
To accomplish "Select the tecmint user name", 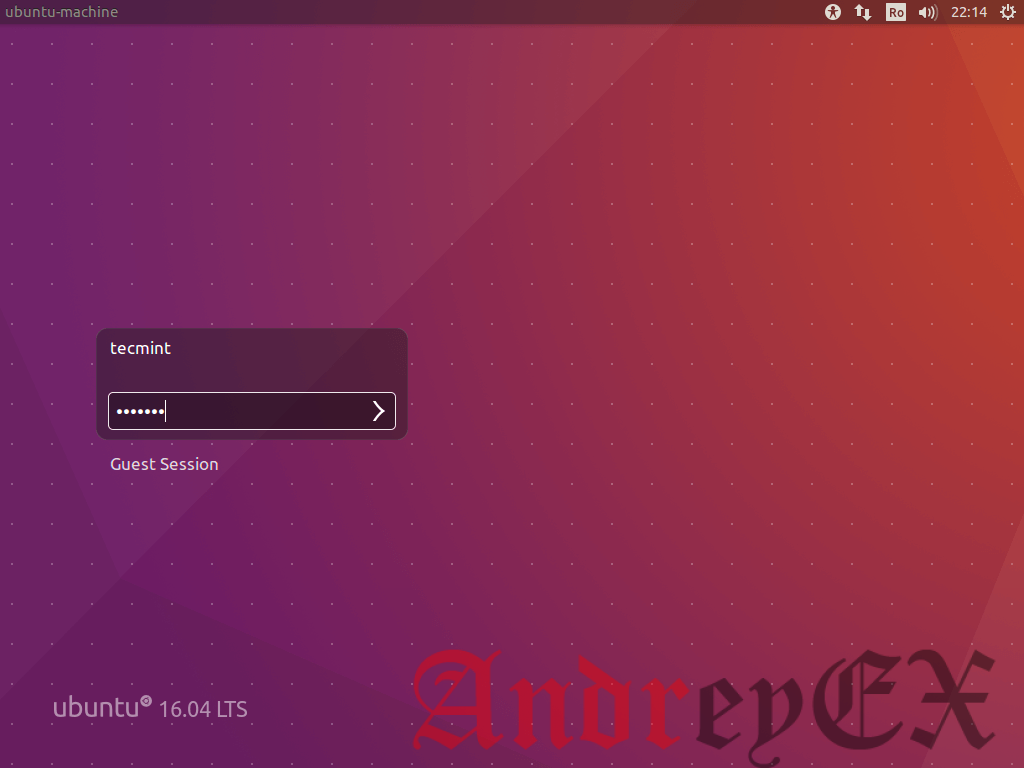I will pyautogui.click(x=140, y=348).
